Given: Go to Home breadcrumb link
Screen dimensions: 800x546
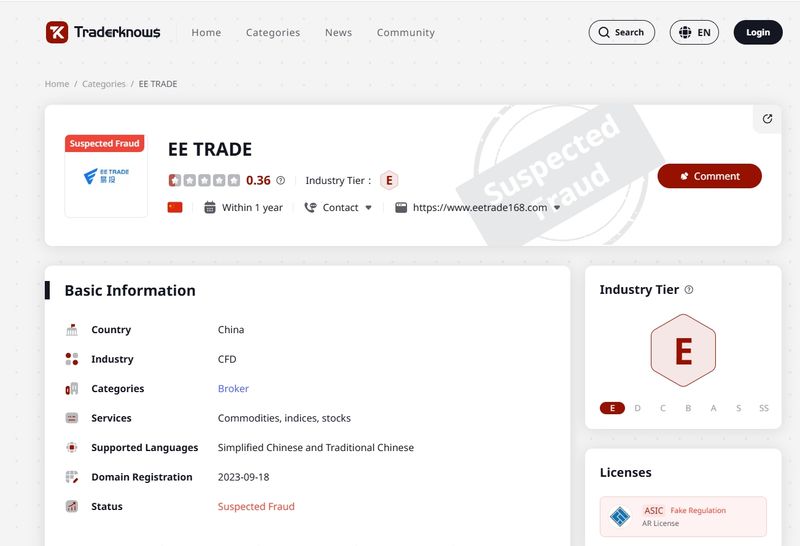Looking at the screenshot, I should pos(57,84).
